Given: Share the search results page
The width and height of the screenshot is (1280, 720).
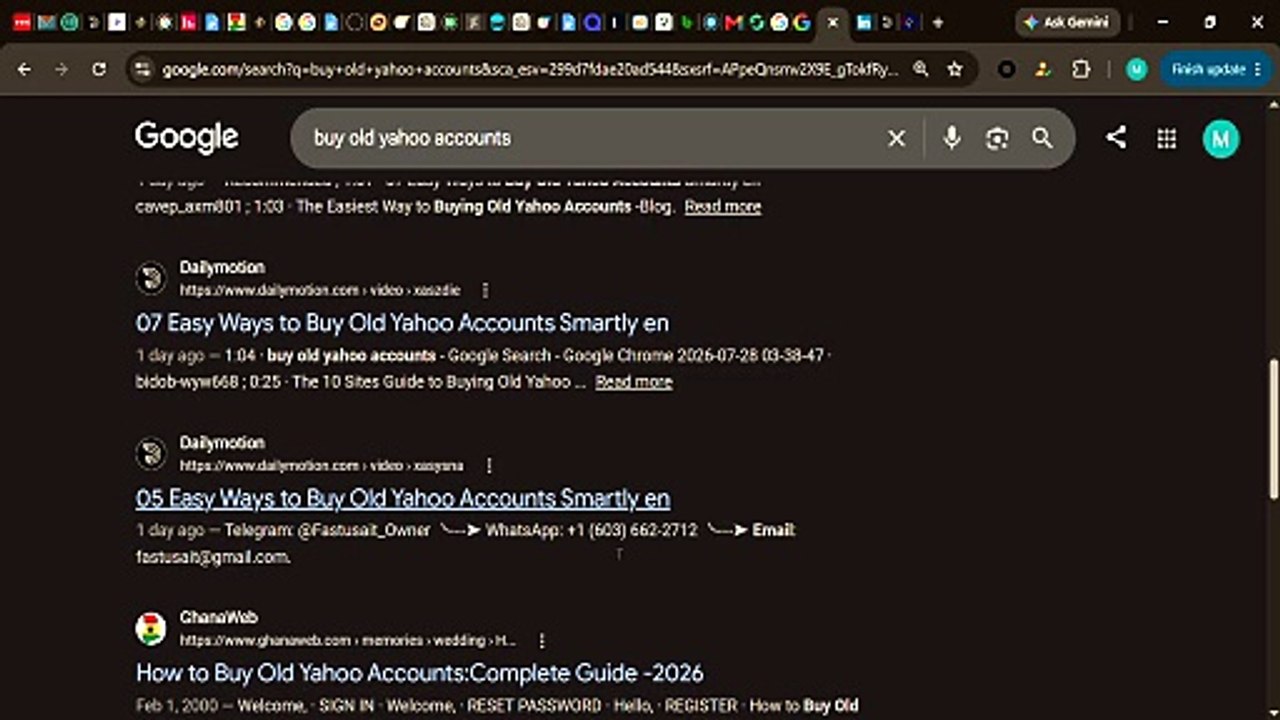Looking at the screenshot, I should 1116,138.
